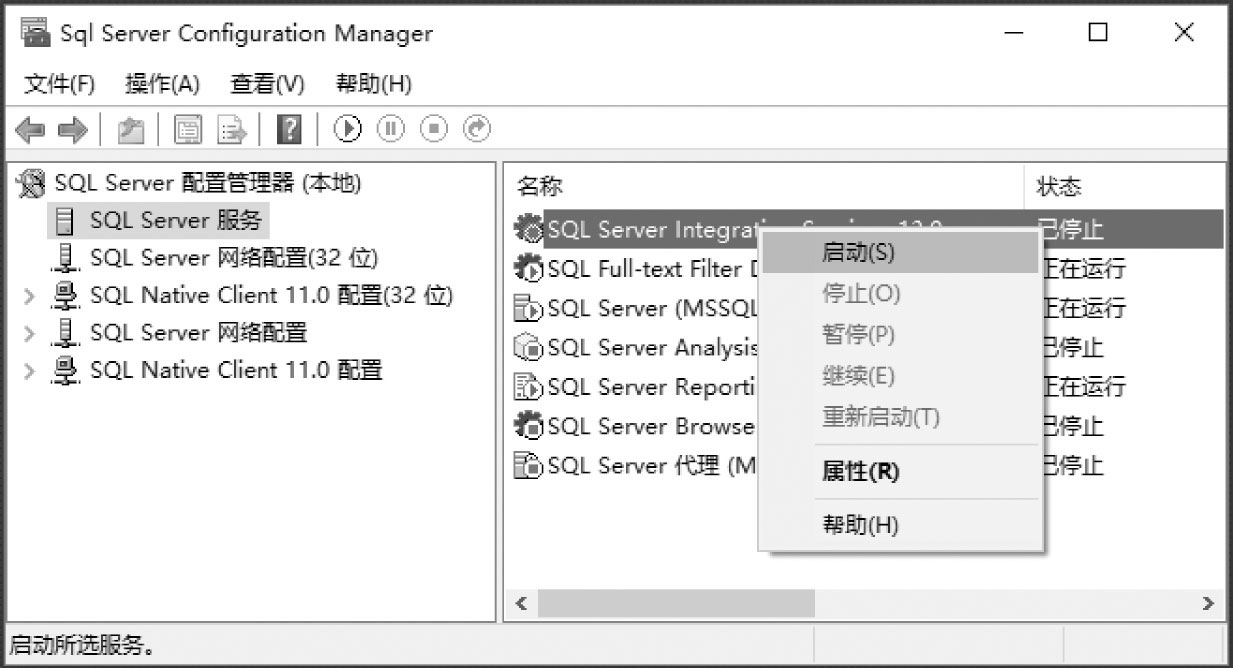Open help via the question mark toolbar icon
The image size is (1233, 668).
tap(289, 129)
